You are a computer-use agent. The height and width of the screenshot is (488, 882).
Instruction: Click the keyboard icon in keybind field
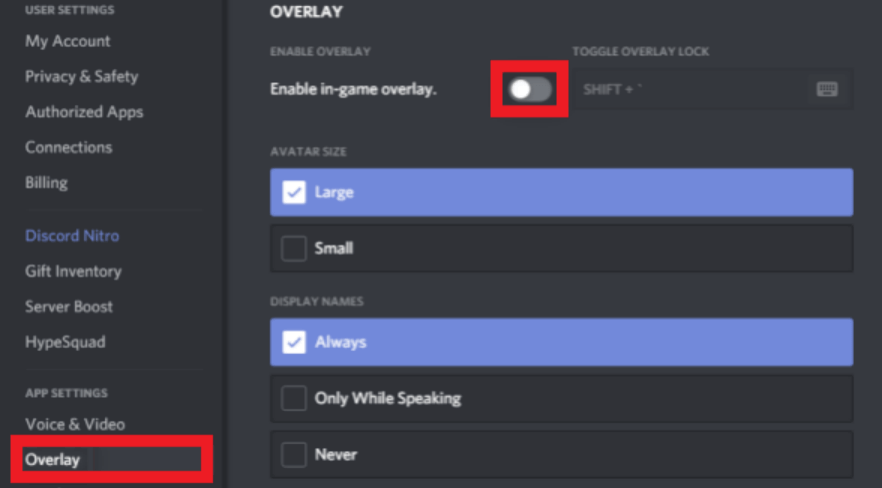(x=827, y=89)
